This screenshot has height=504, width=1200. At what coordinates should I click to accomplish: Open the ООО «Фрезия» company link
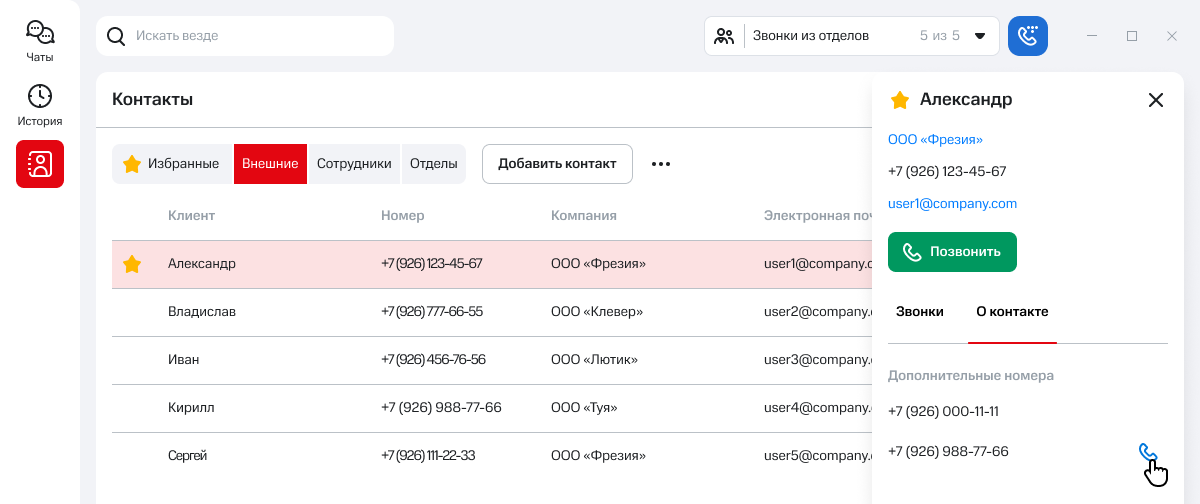935,140
